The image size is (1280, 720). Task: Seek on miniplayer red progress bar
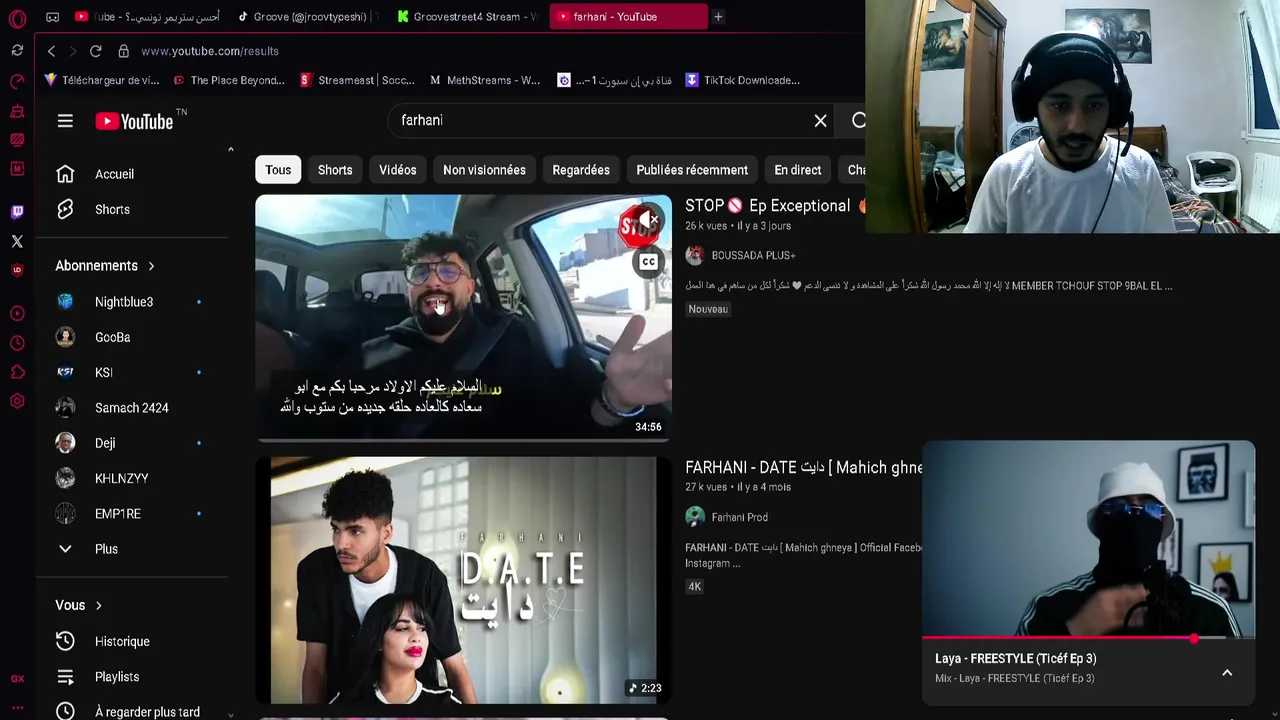point(1088,638)
